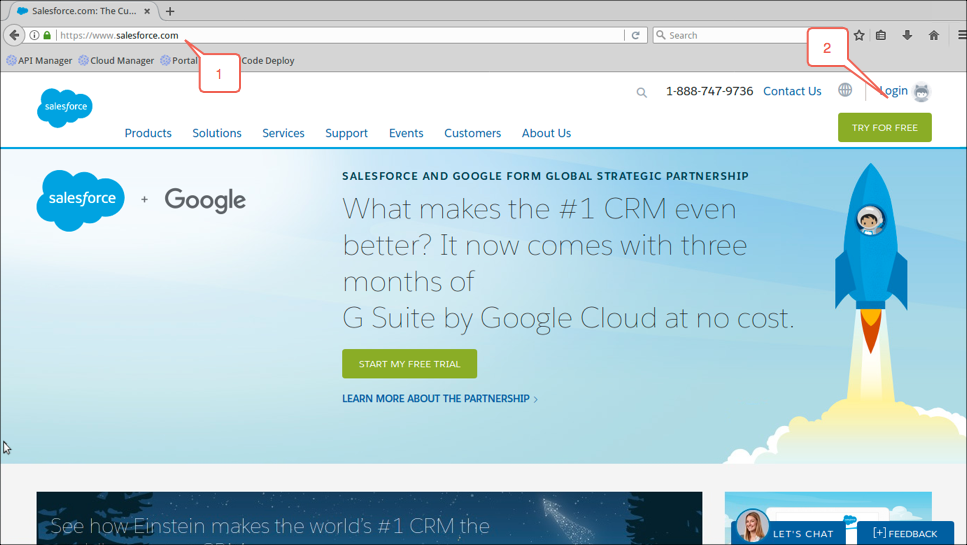Click the Salesforce cloud logo in header

[65, 107]
